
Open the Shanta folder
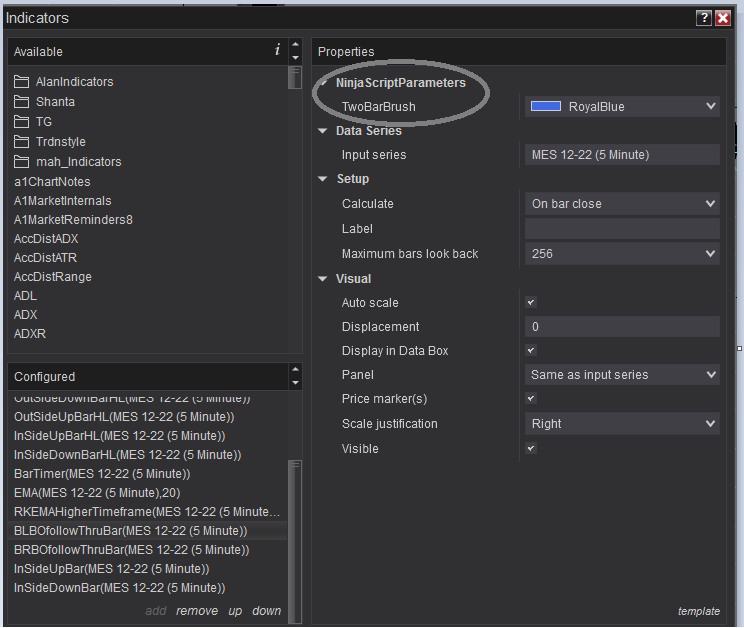(44, 102)
